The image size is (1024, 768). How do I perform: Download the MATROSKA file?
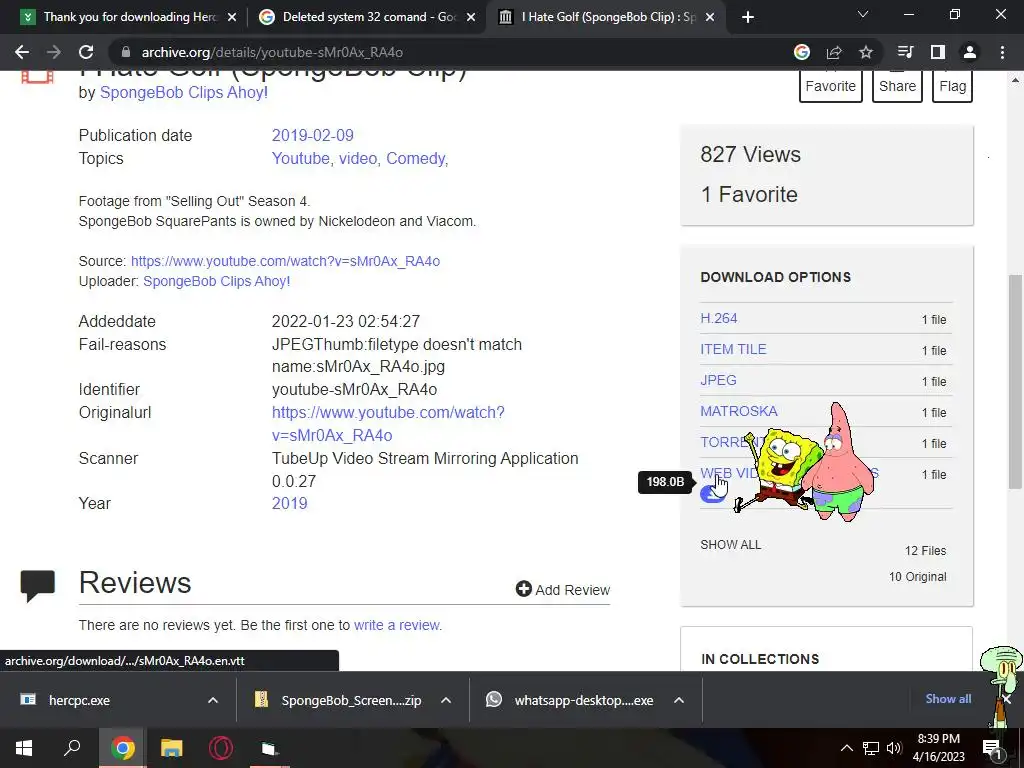click(739, 411)
